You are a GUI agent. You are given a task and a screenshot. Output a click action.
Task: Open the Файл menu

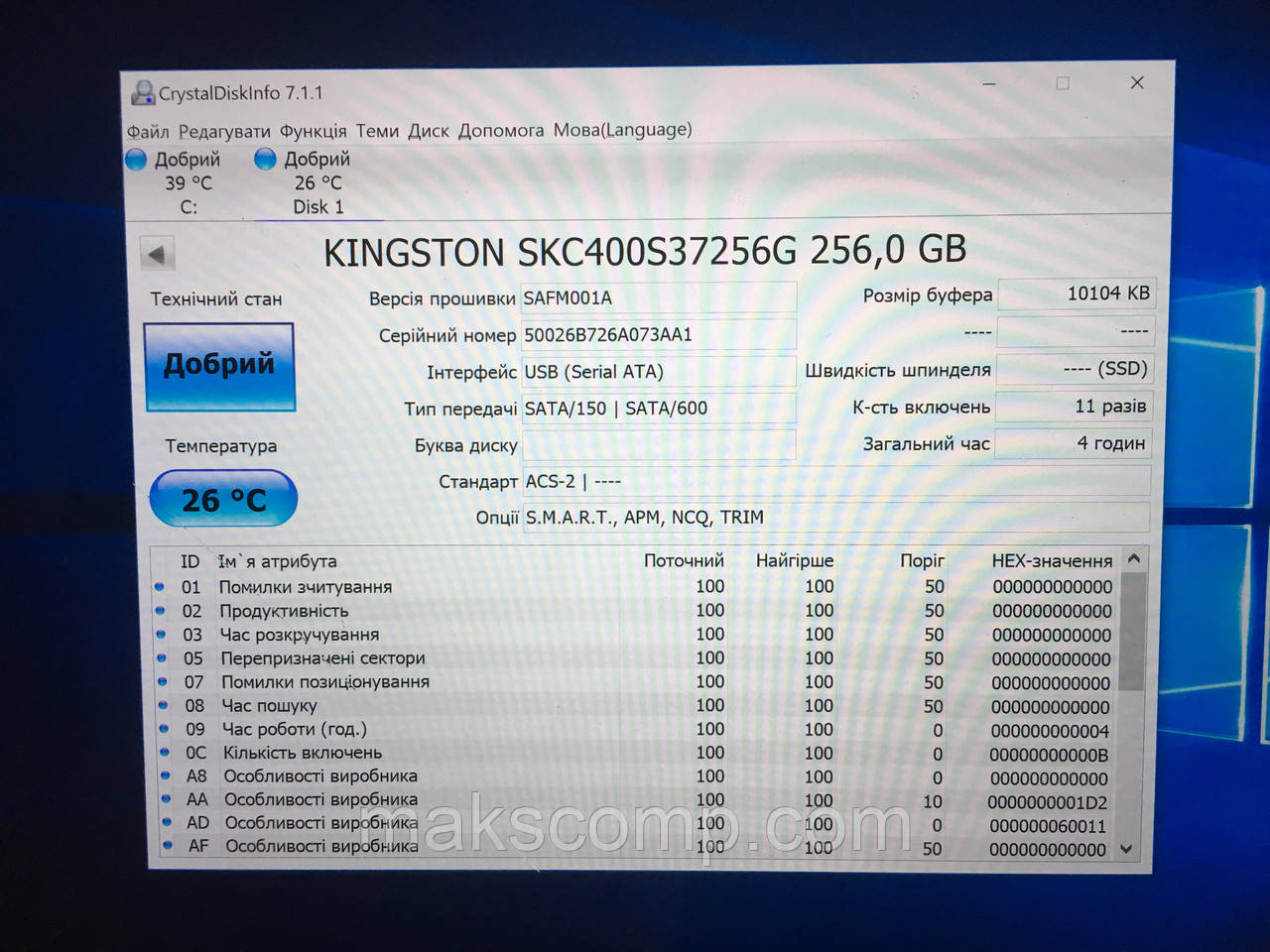(148, 132)
